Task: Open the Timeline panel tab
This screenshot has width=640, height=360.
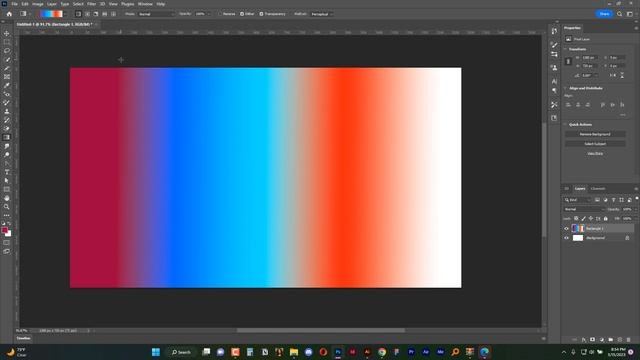Action: pos(23,338)
